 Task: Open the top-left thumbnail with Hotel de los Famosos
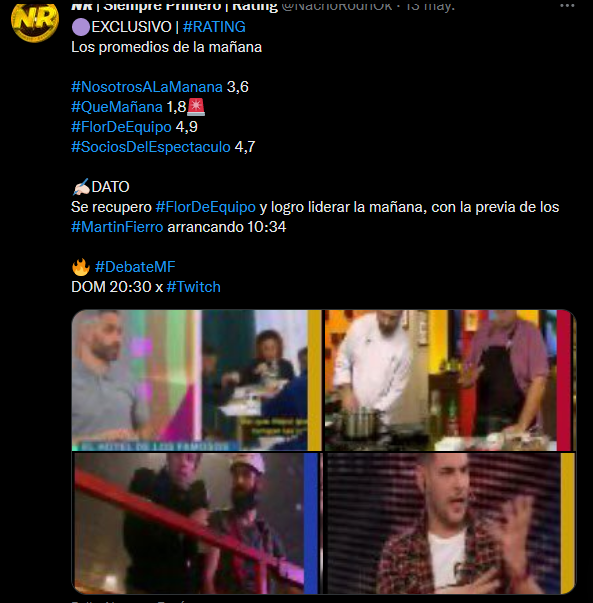coord(197,380)
